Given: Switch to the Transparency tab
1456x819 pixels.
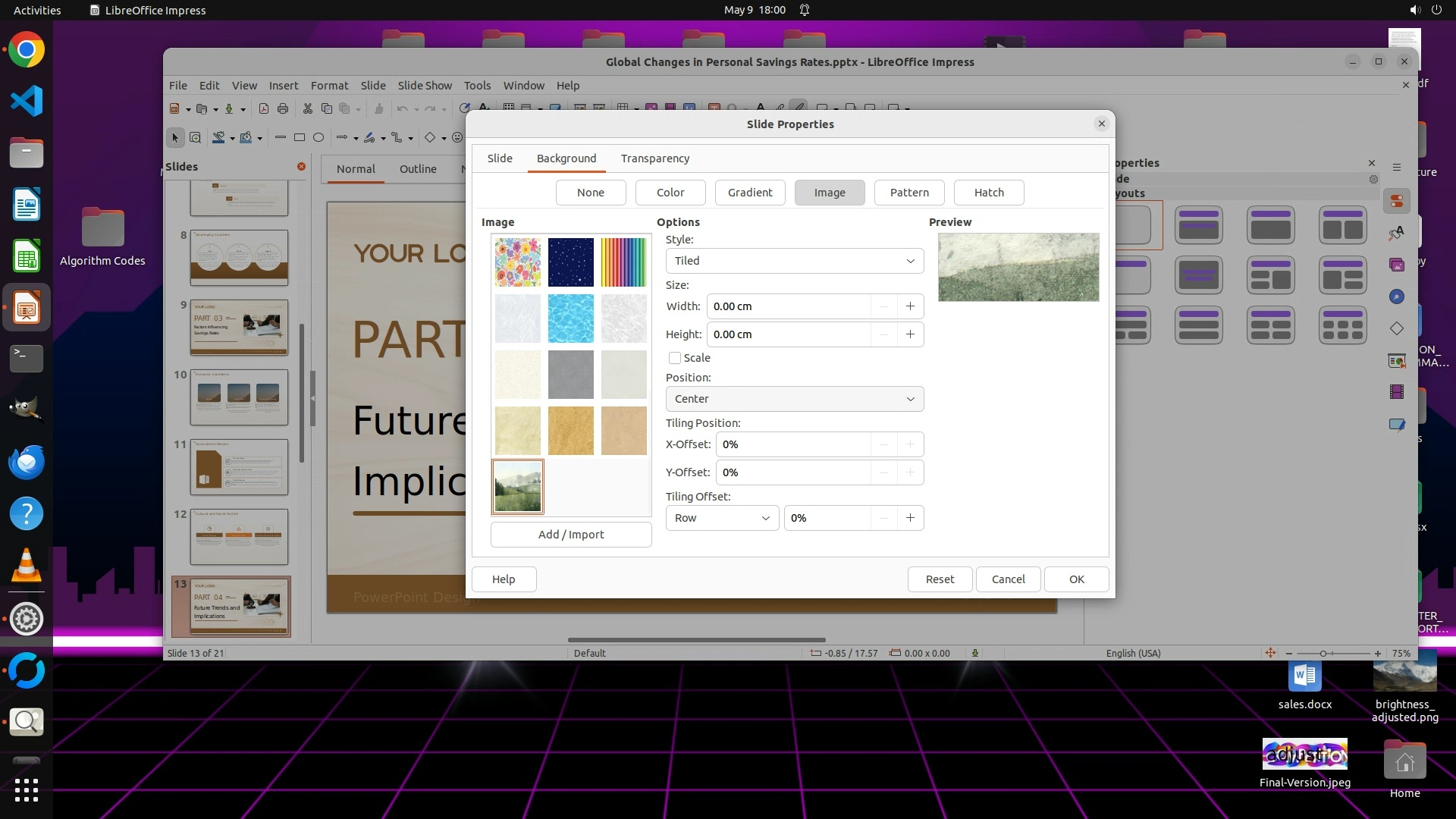Looking at the screenshot, I should 655,158.
